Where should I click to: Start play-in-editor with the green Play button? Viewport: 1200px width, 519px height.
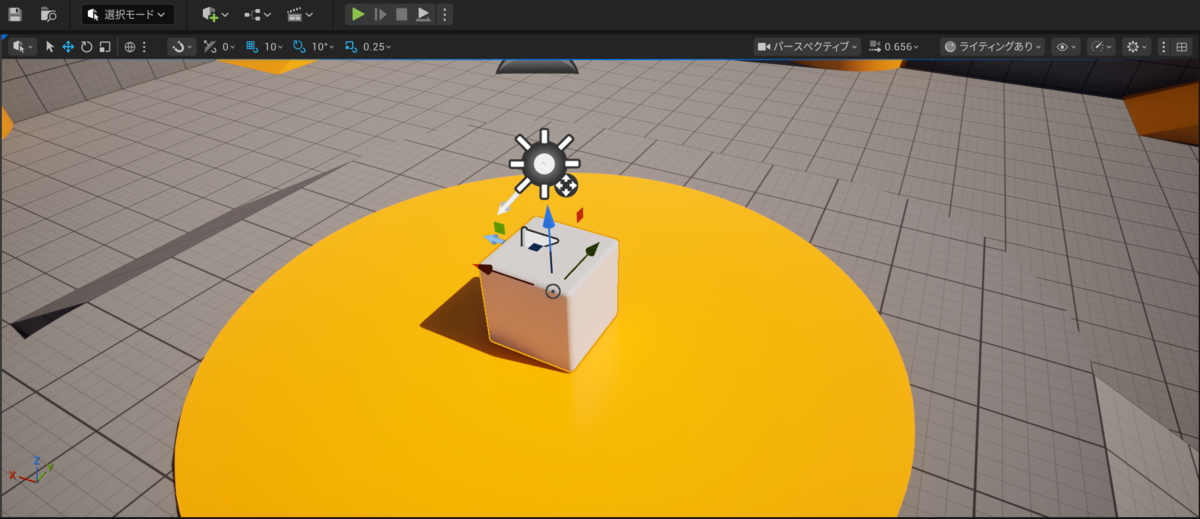(358, 14)
